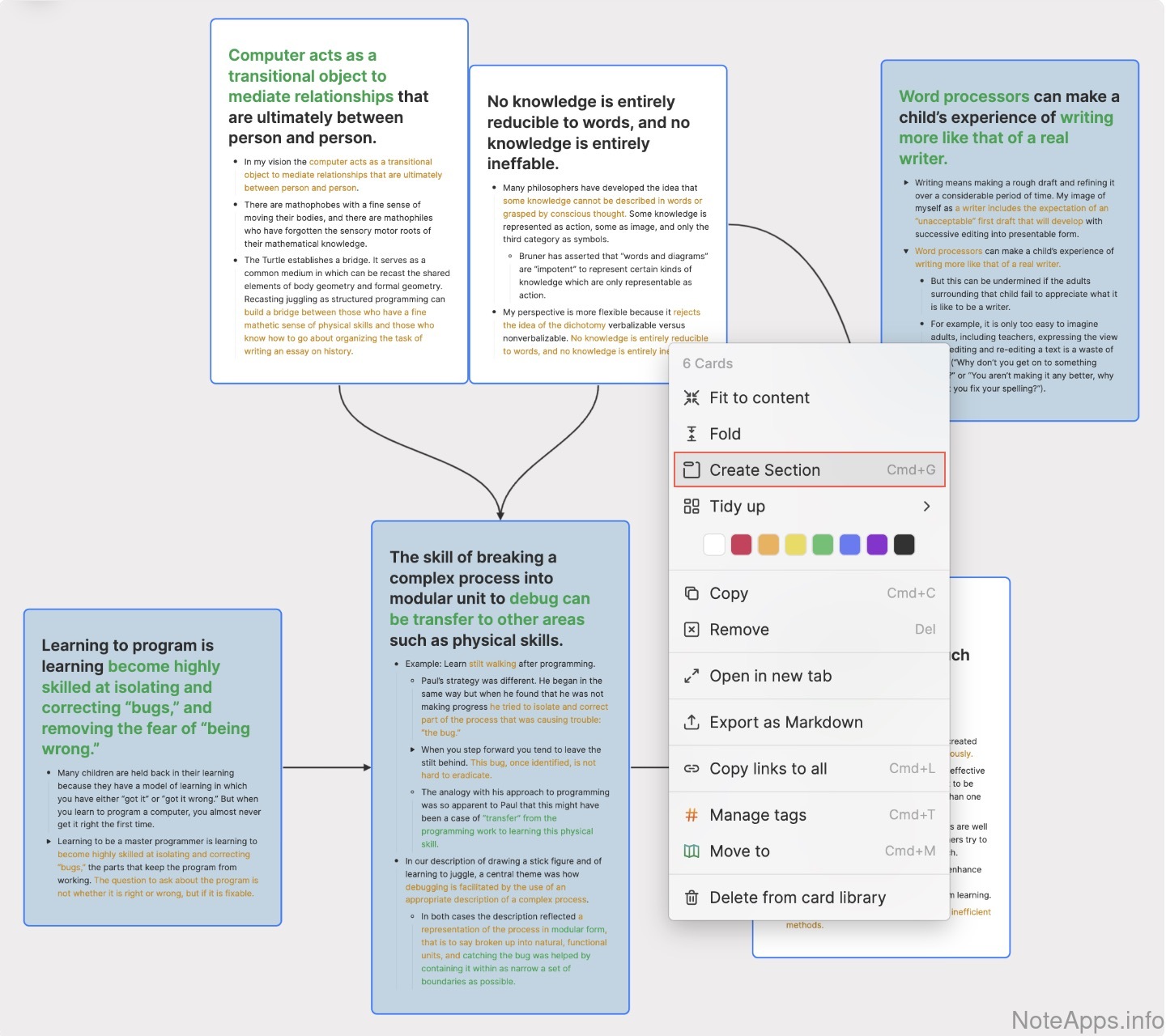Image resolution: width=1166 pixels, height=1036 pixels.
Task: Click the 'stilt walking' highlighted link text
Action: 492,664
